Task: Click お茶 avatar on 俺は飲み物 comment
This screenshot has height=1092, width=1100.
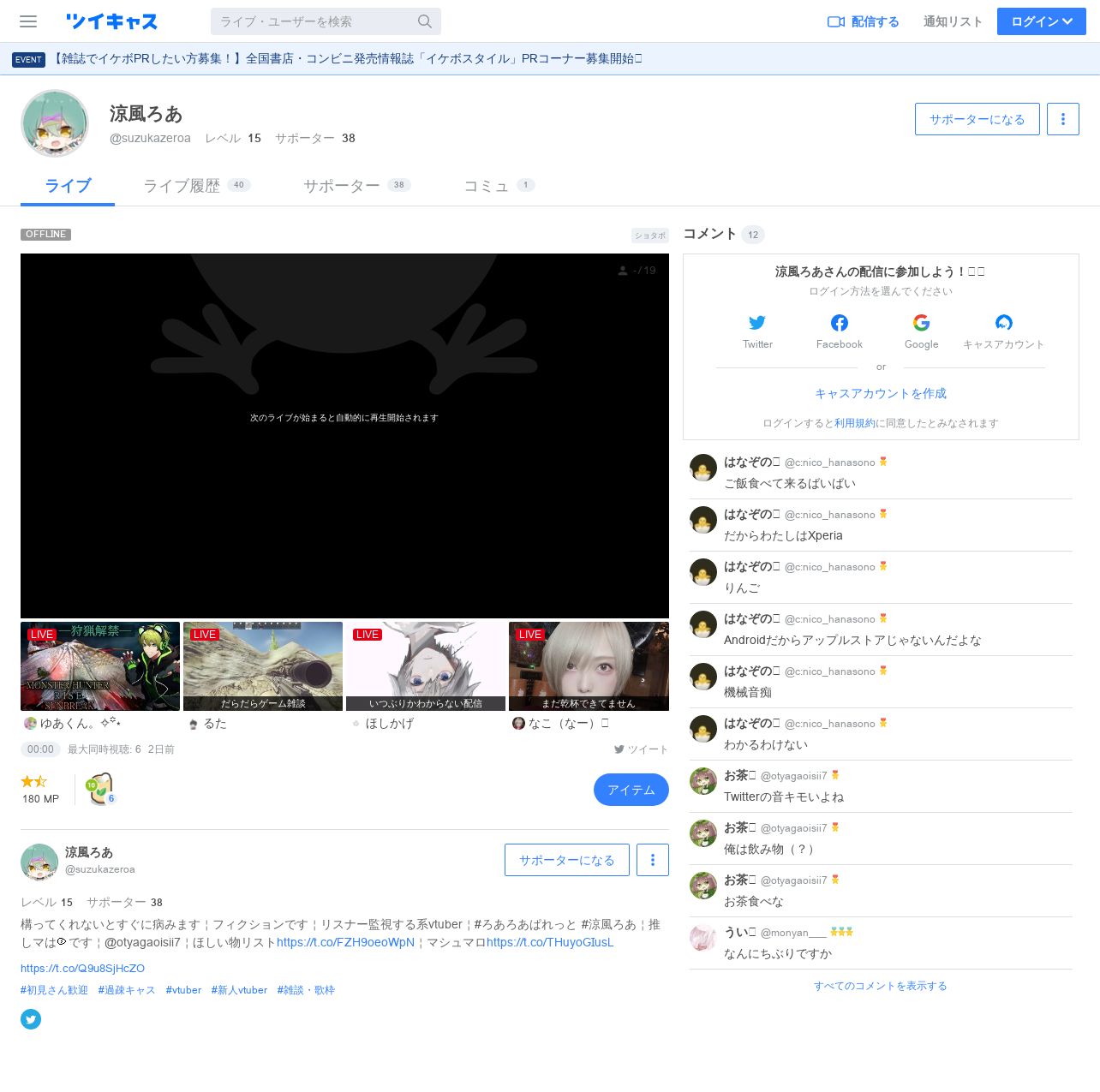Action: (x=703, y=833)
